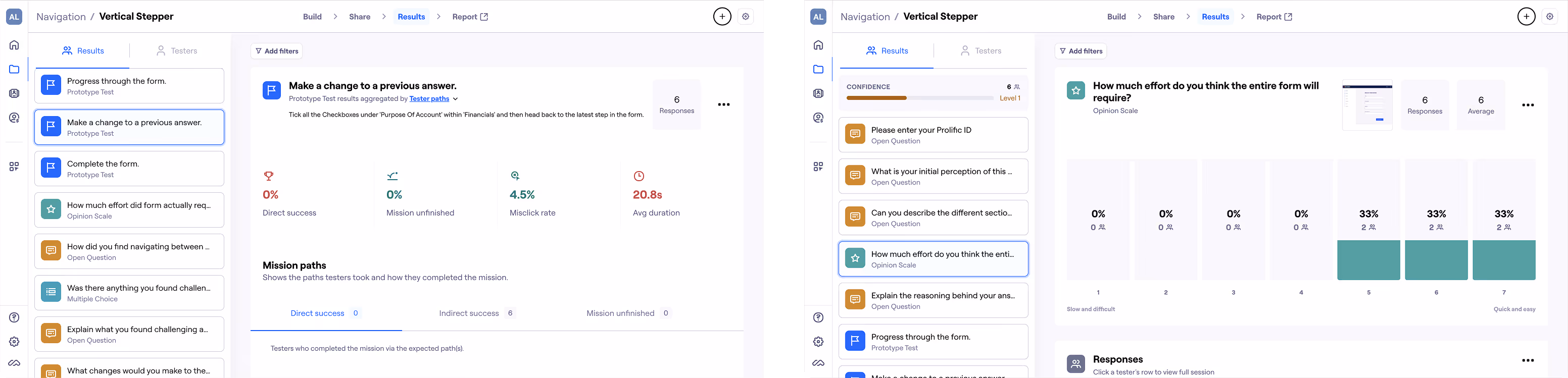This screenshot has width=1568, height=378.
Task: Open Report link in right window
Action: tap(1274, 17)
